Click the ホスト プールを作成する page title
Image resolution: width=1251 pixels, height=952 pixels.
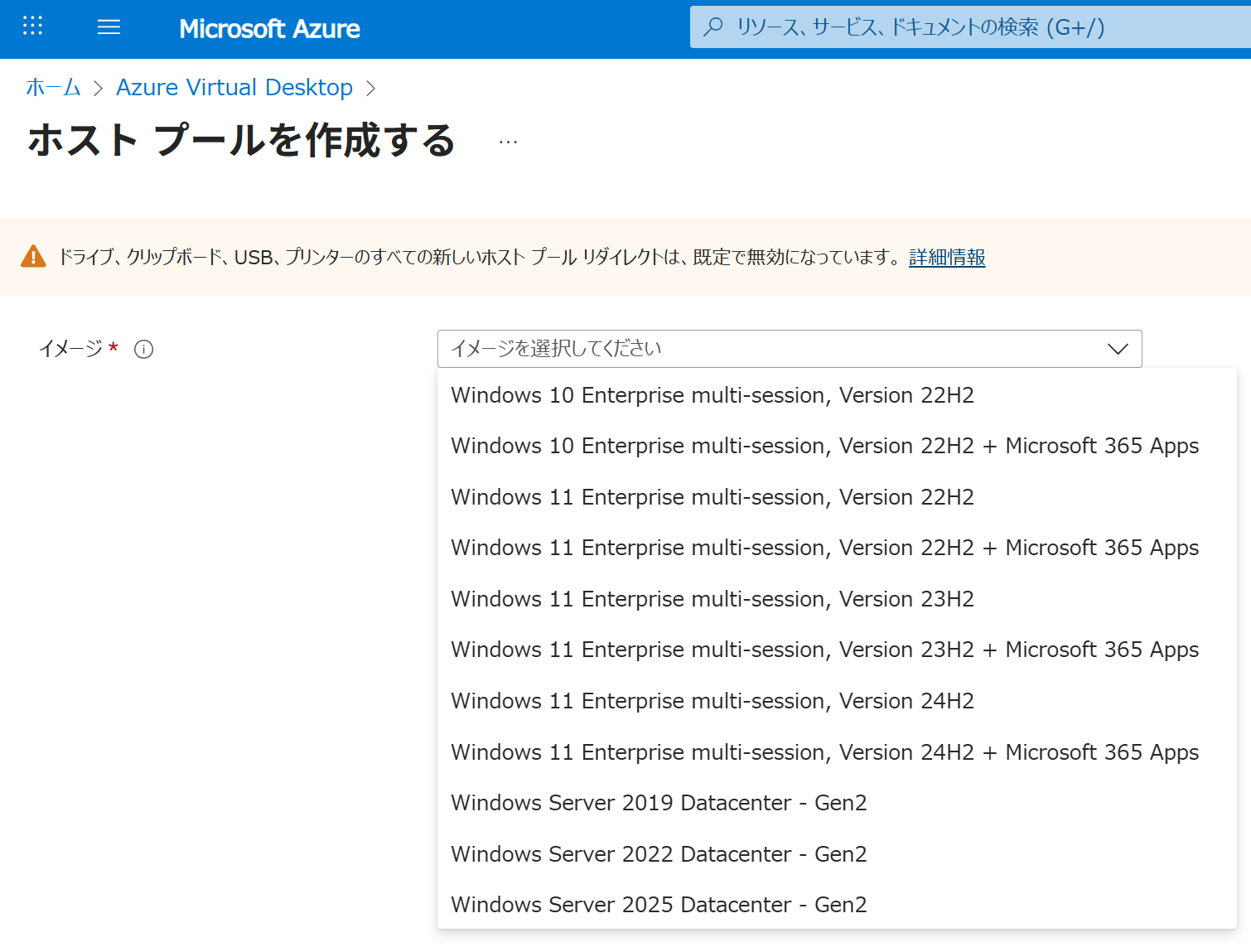coord(241,140)
